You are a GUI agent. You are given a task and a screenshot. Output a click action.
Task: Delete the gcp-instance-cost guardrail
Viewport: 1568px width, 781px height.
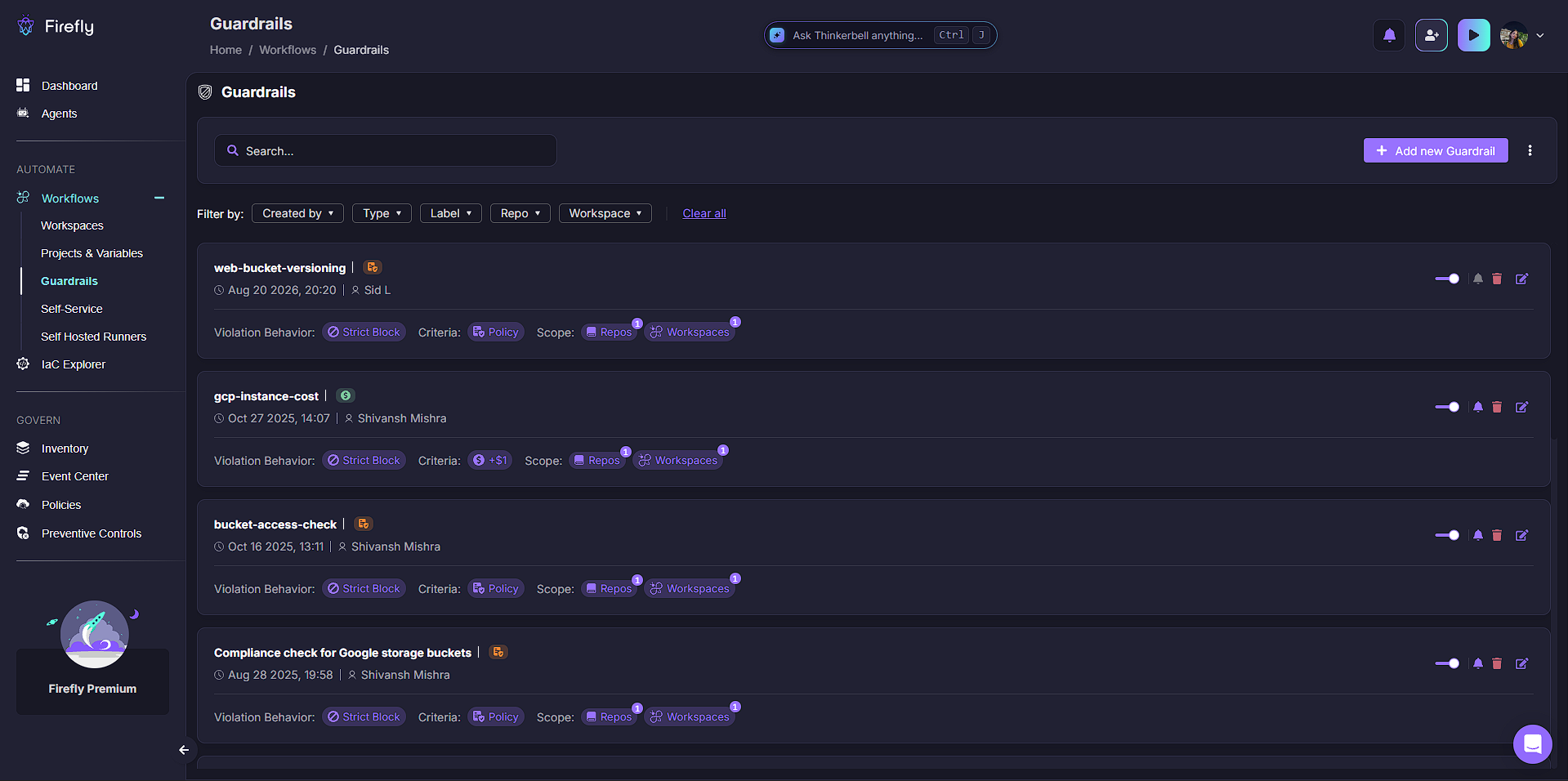tap(1497, 407)
